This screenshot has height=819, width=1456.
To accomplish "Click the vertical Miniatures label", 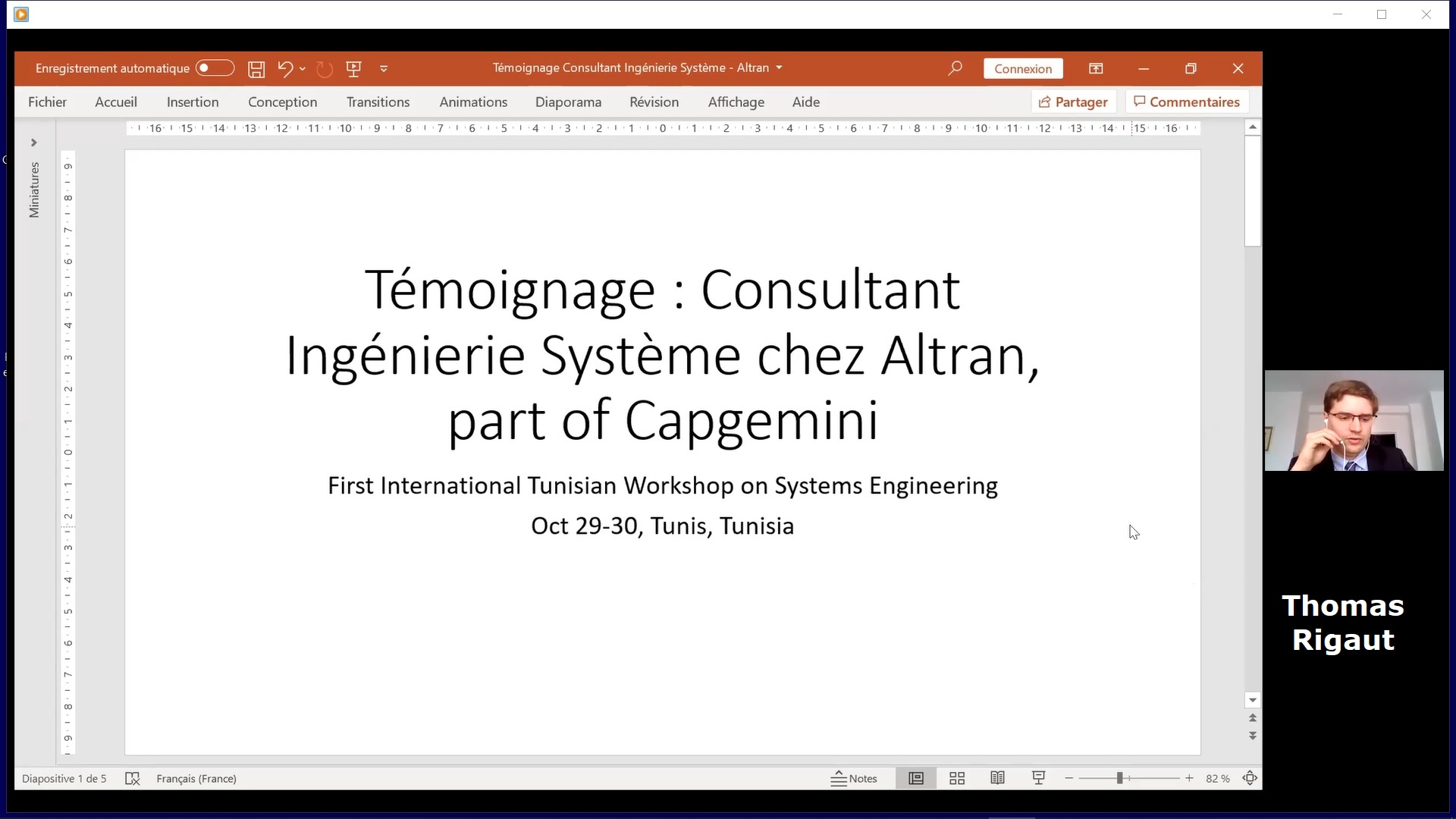I will [x=34, y=190].
